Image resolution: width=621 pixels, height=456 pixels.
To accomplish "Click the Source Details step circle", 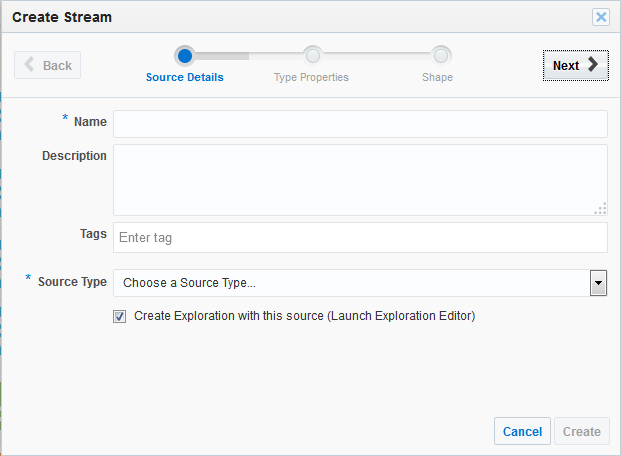I will (x=185, y=55).
